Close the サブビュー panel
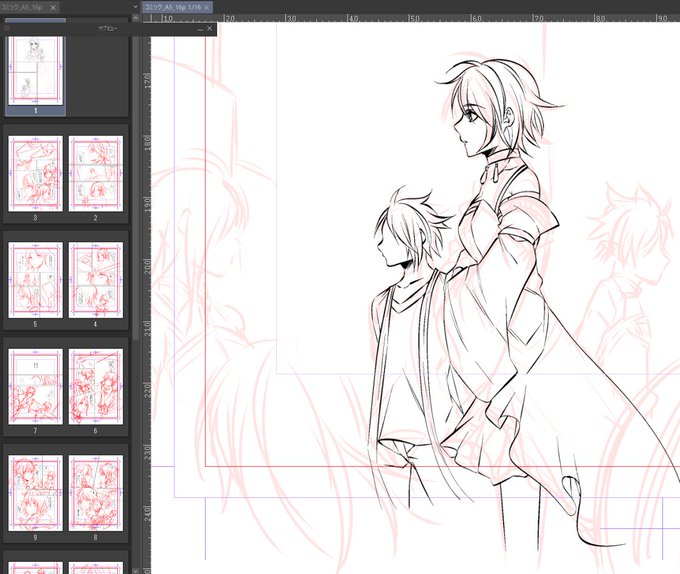The image size is (680, 574). click(209, 28)
